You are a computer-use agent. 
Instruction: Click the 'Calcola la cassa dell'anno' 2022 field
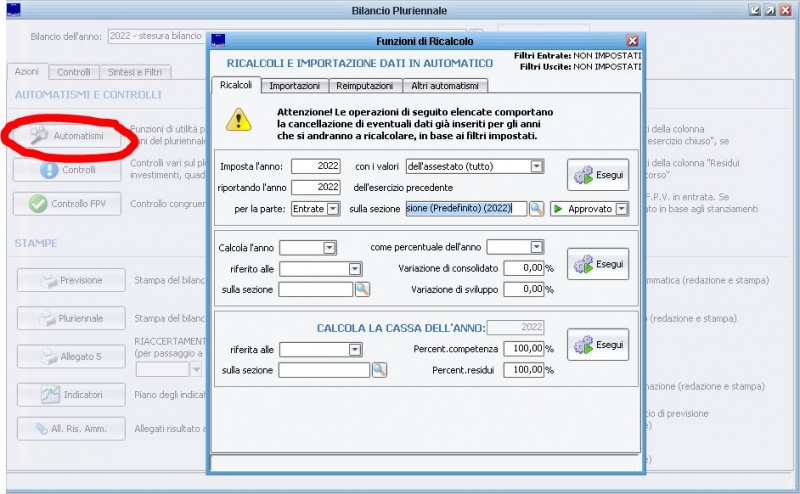coord(515,327)
